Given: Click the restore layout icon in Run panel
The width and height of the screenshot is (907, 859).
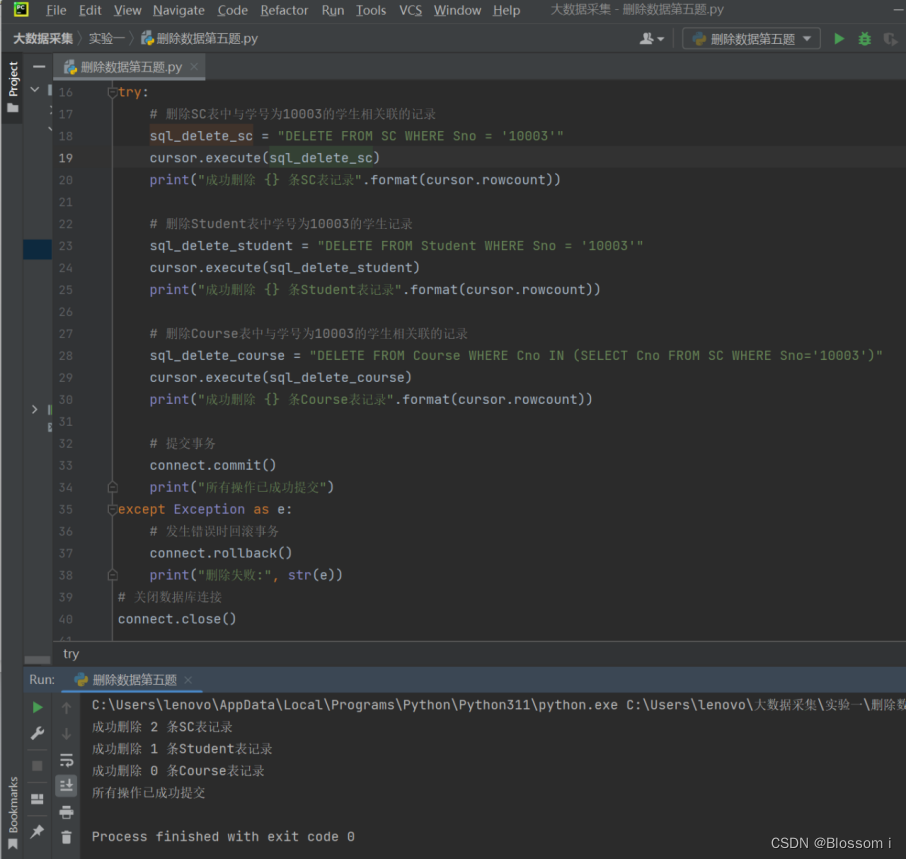Looking at the screenshot, I should pyautogui.click(x=38, y=799).
